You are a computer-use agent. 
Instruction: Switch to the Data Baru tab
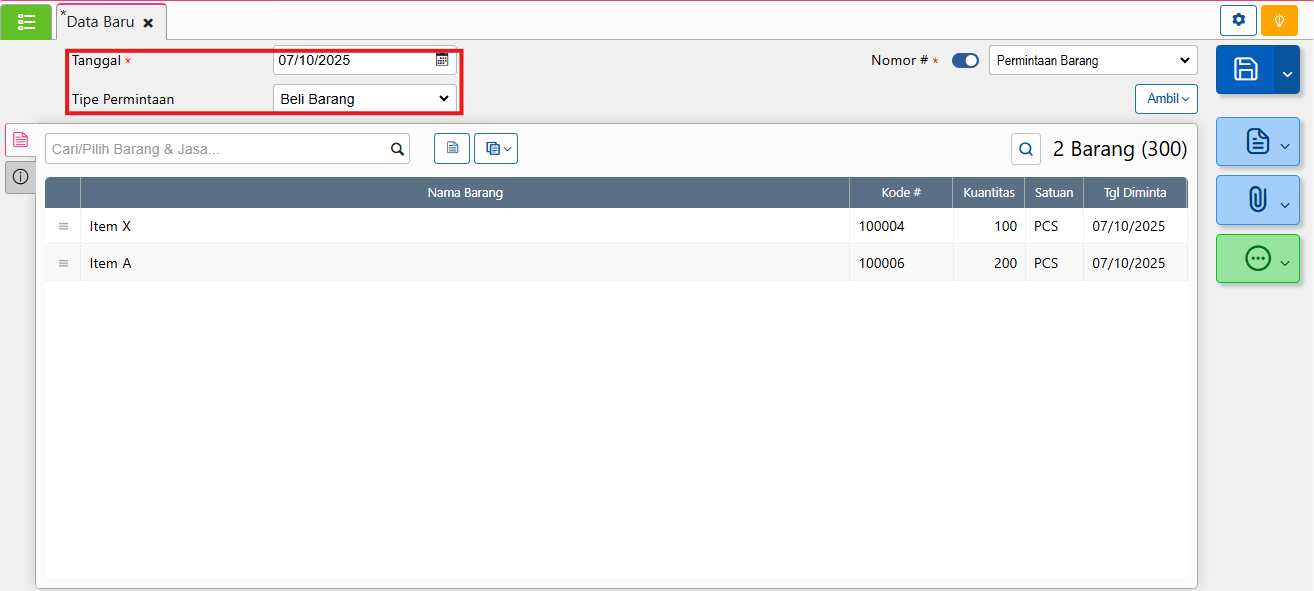pos(100,22)
